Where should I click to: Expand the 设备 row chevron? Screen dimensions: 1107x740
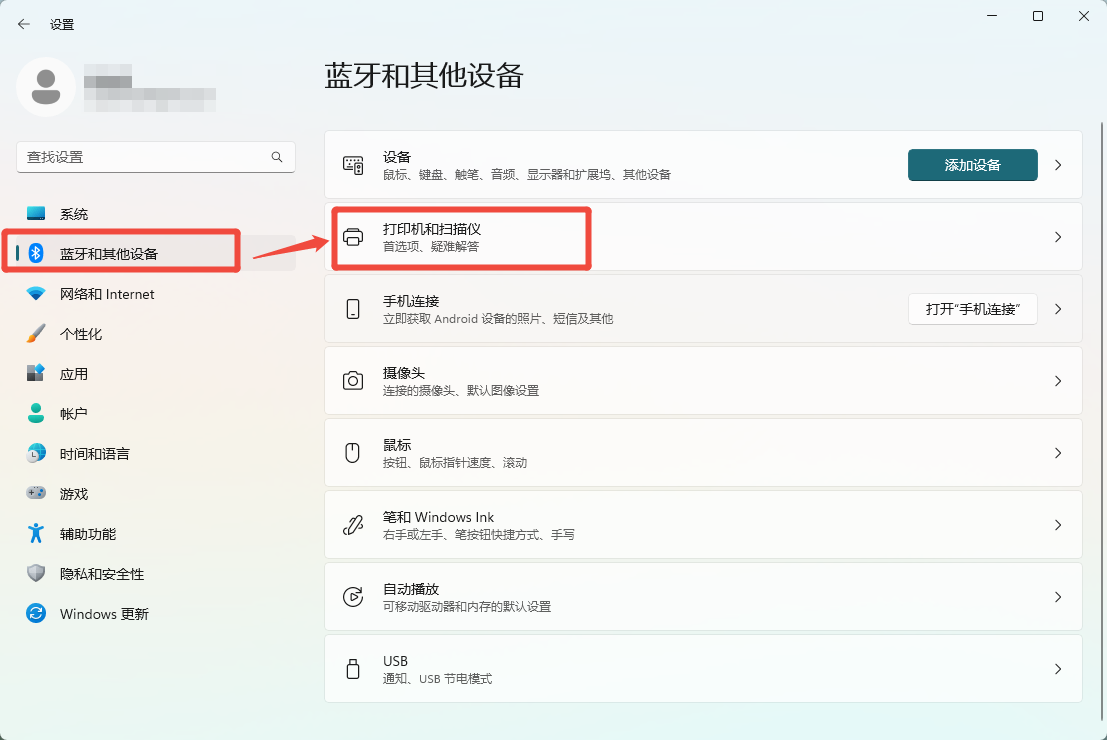coord(1058,165)
